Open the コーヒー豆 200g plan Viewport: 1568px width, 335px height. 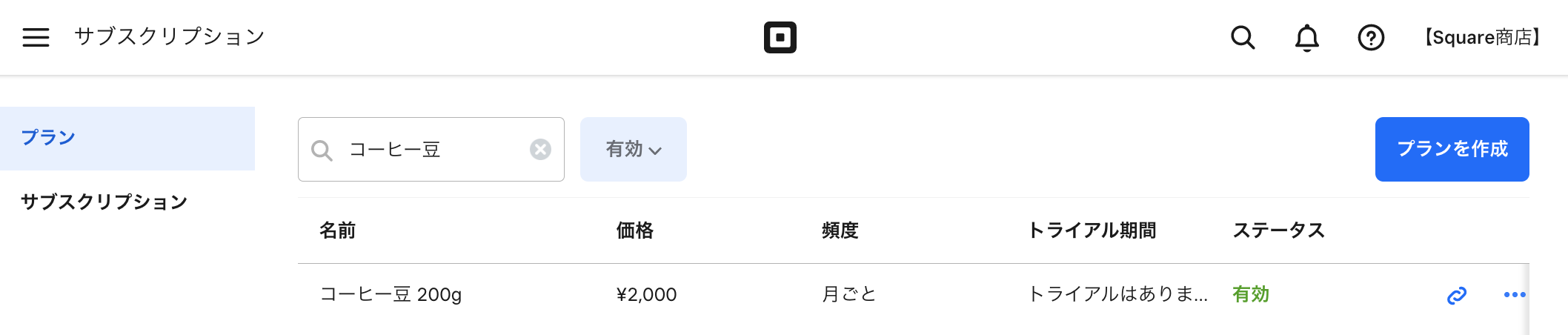(x=391, y=295)
